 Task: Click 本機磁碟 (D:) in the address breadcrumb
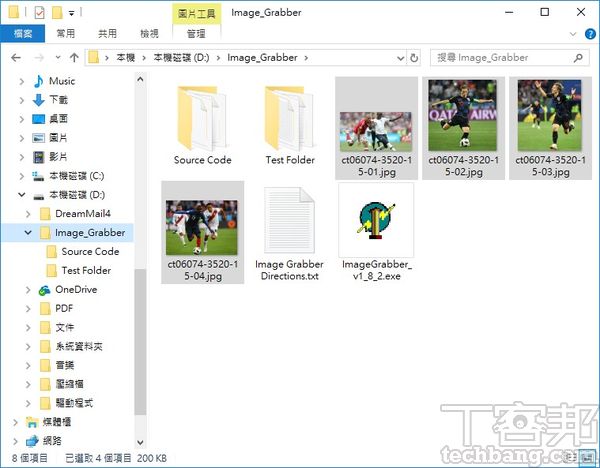189,58
